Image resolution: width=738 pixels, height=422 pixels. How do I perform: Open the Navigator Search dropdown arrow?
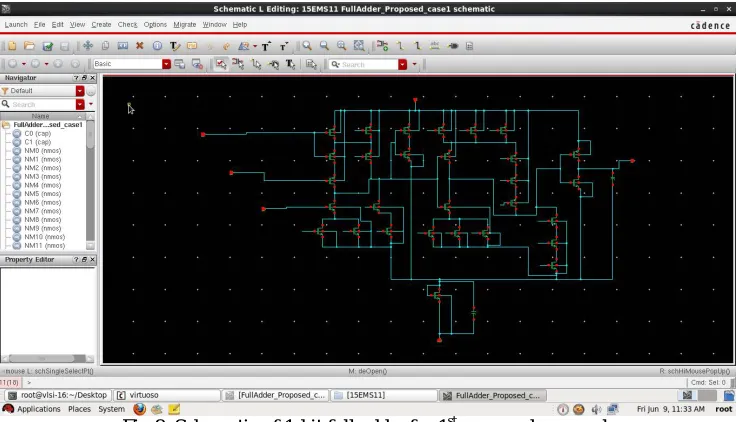pos(80,104)
